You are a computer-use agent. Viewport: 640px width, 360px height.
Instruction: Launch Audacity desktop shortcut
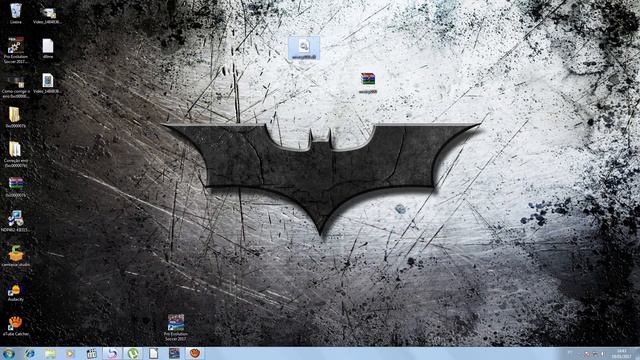point(16,293)
